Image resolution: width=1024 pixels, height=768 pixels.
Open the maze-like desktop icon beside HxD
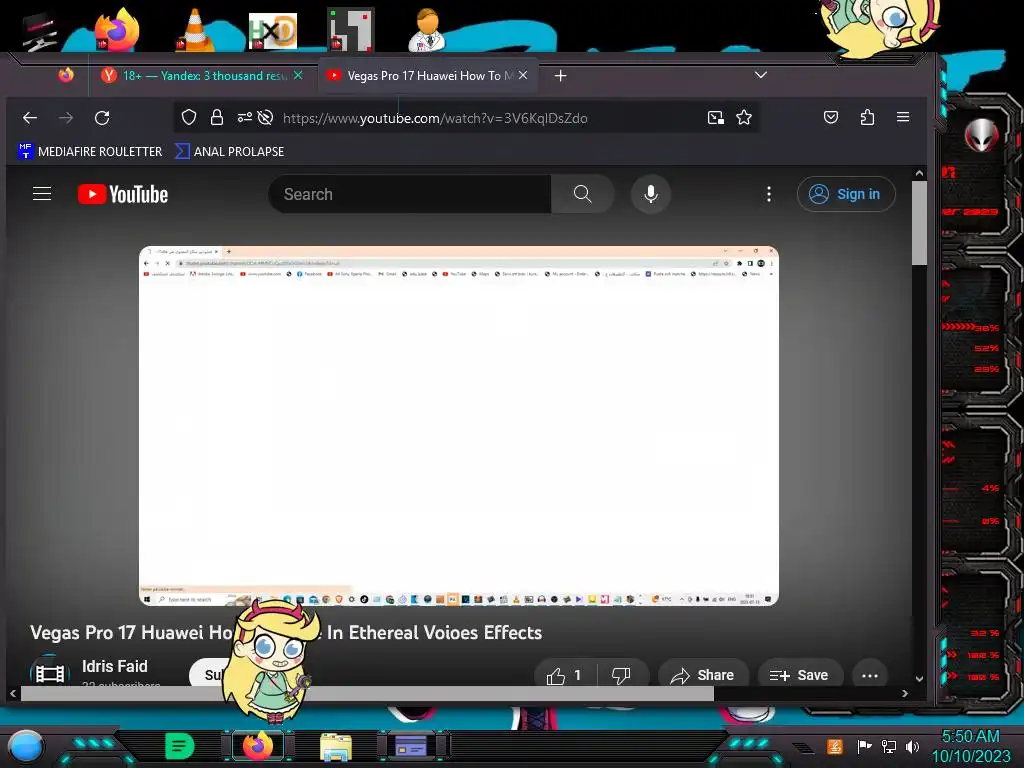click(x=351, y=30)
